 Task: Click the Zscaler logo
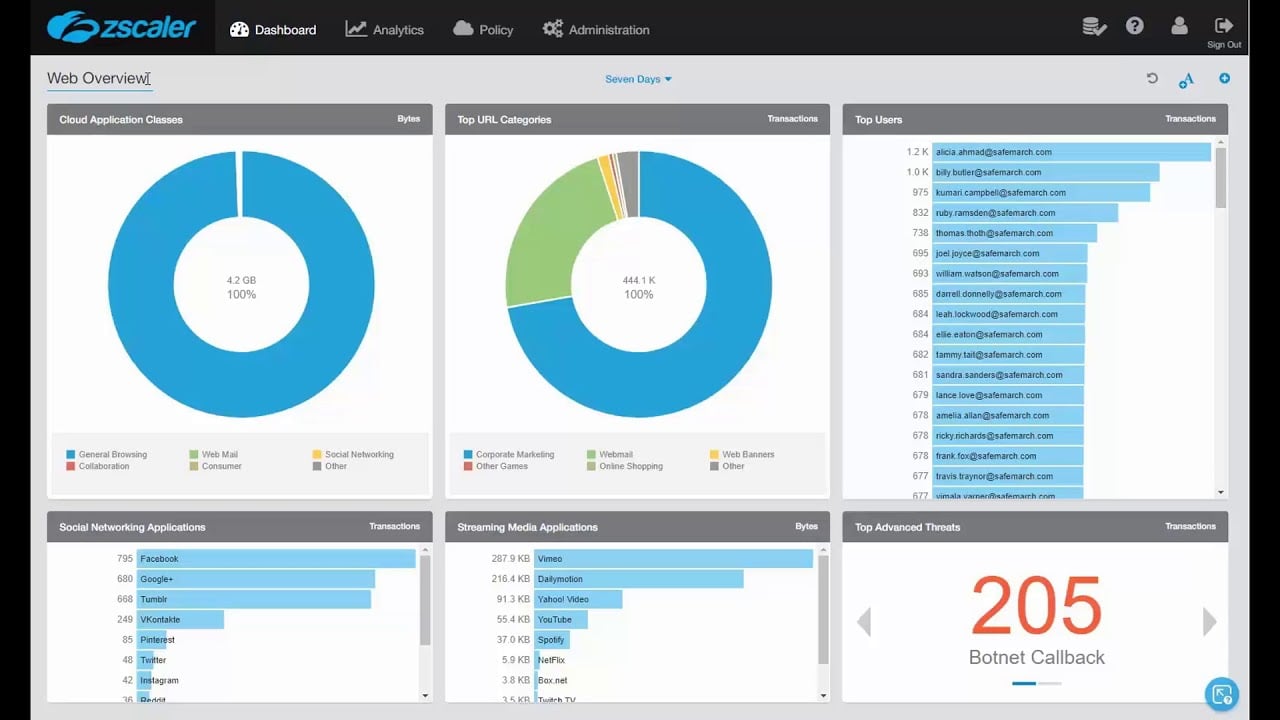click(122, 26)
